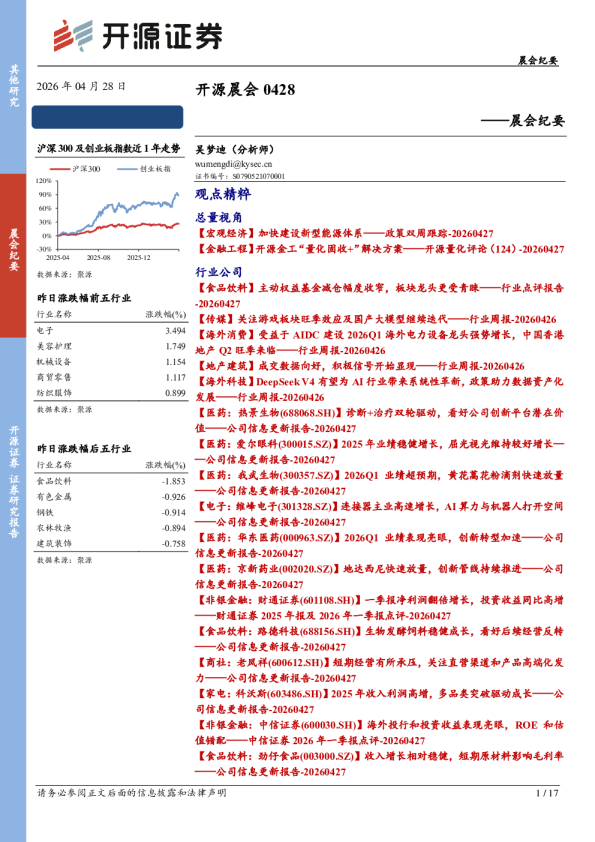
Task: Open the 老凤祥(600612.SH) report
Action: click(380, 670)
